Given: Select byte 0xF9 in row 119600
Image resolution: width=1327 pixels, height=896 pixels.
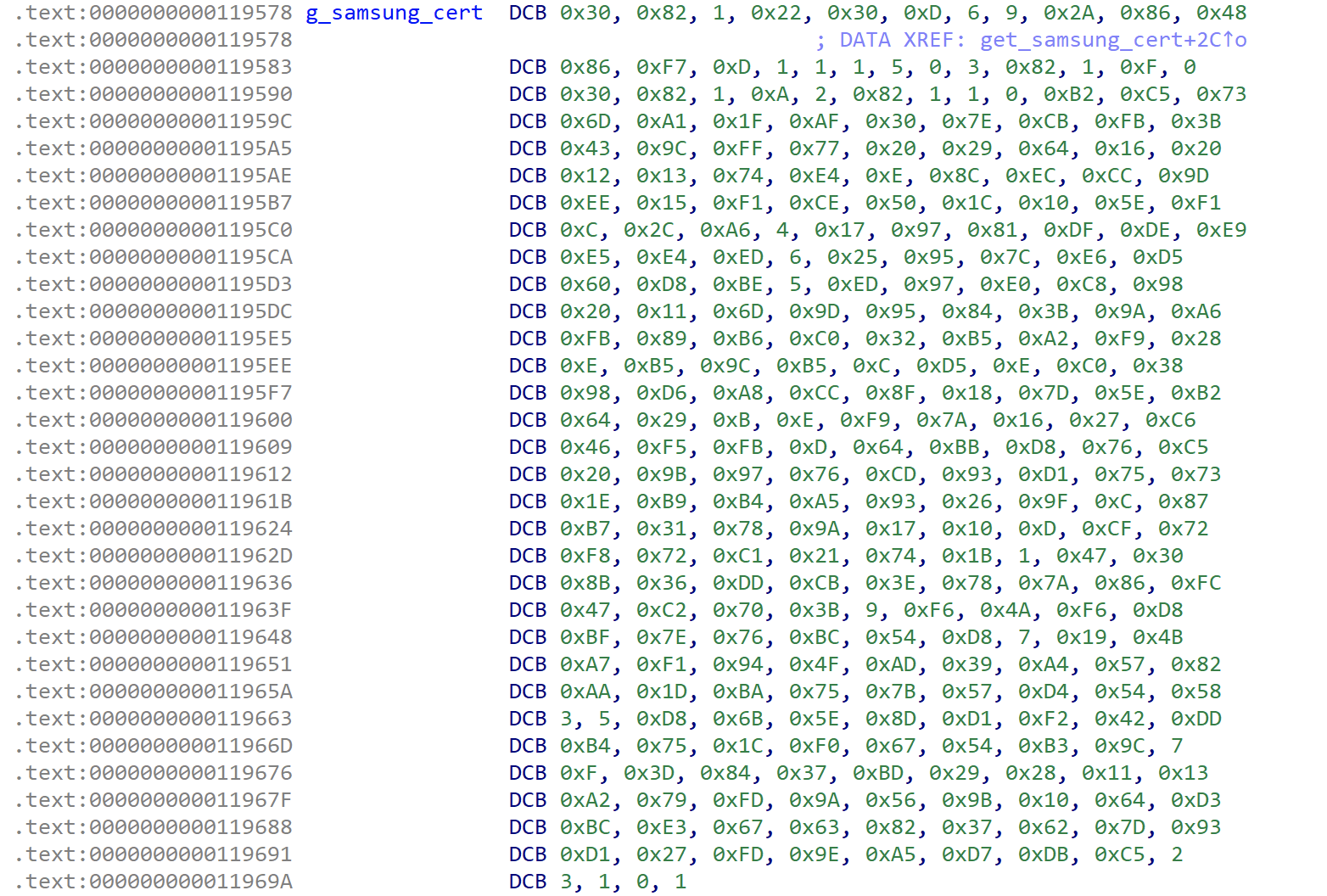Looking at the screenshot, I should [x=865, y=420].
